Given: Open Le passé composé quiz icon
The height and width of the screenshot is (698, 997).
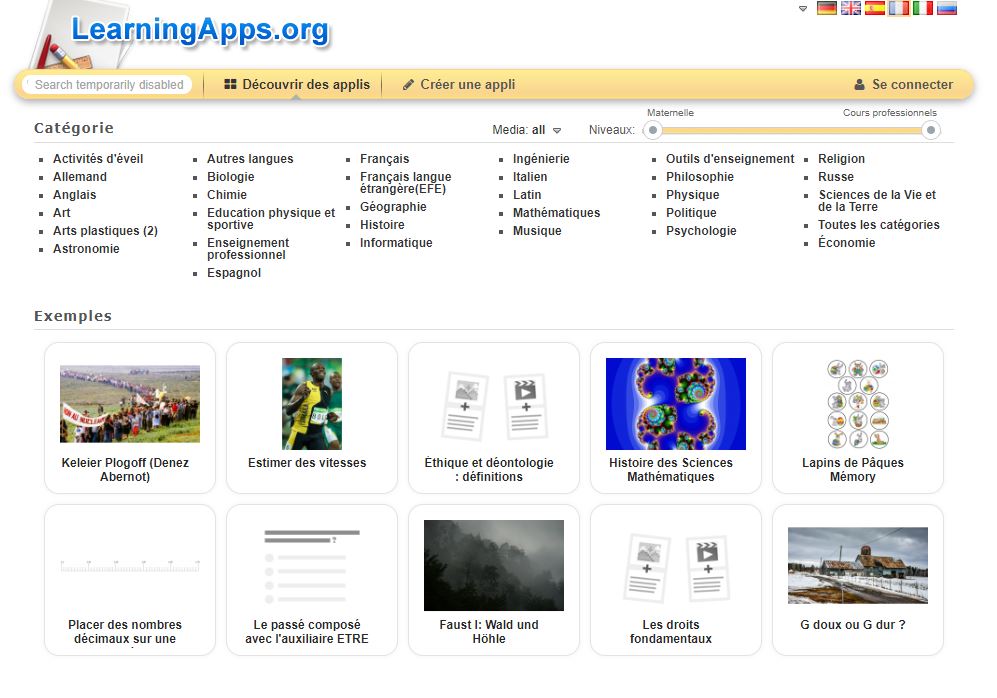Looking at the screenshot, I should [x=312, y=566].
